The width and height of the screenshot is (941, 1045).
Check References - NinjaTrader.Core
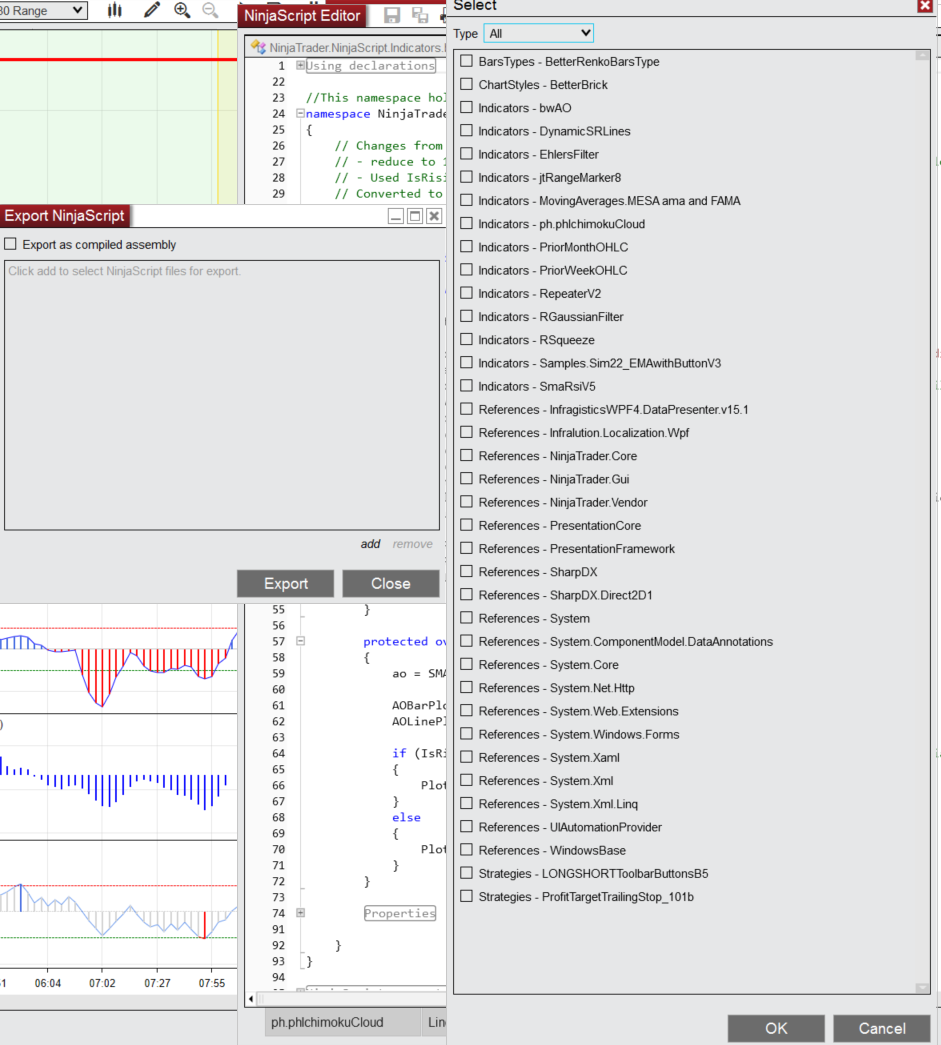click(x=467, y=455)
